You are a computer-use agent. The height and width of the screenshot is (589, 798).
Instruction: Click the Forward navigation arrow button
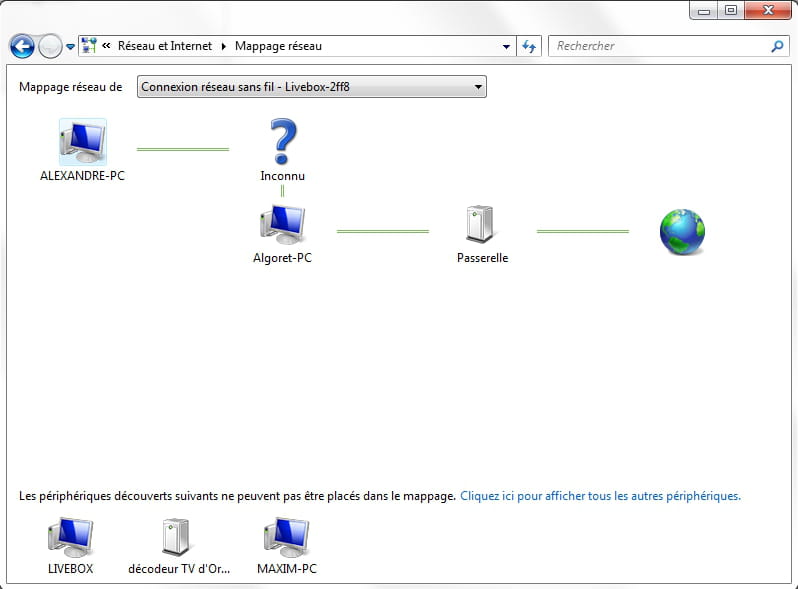[50, 46]
